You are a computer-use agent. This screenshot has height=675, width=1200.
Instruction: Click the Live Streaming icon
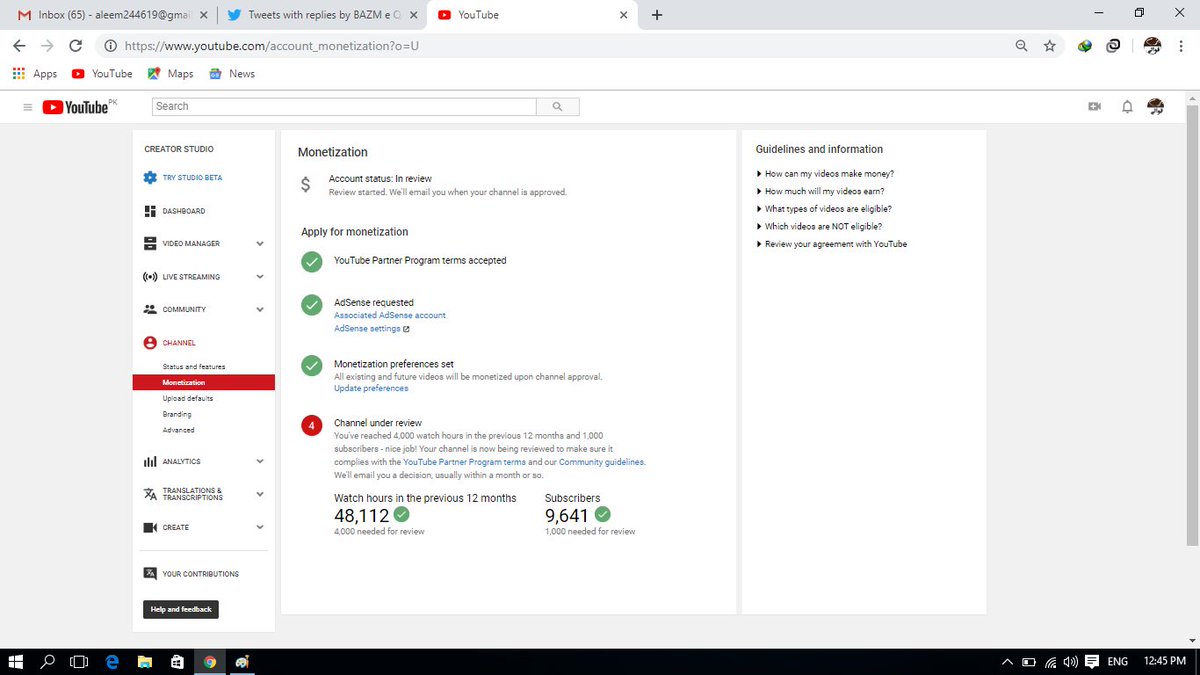click(x=150, y=277)
